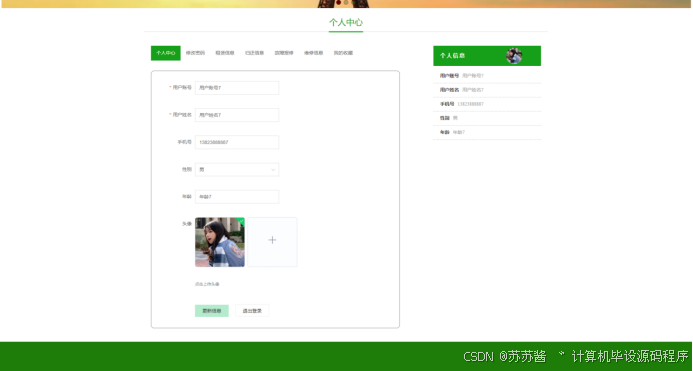Select the 性别 row in 个人信息 panel

point(487,119)
